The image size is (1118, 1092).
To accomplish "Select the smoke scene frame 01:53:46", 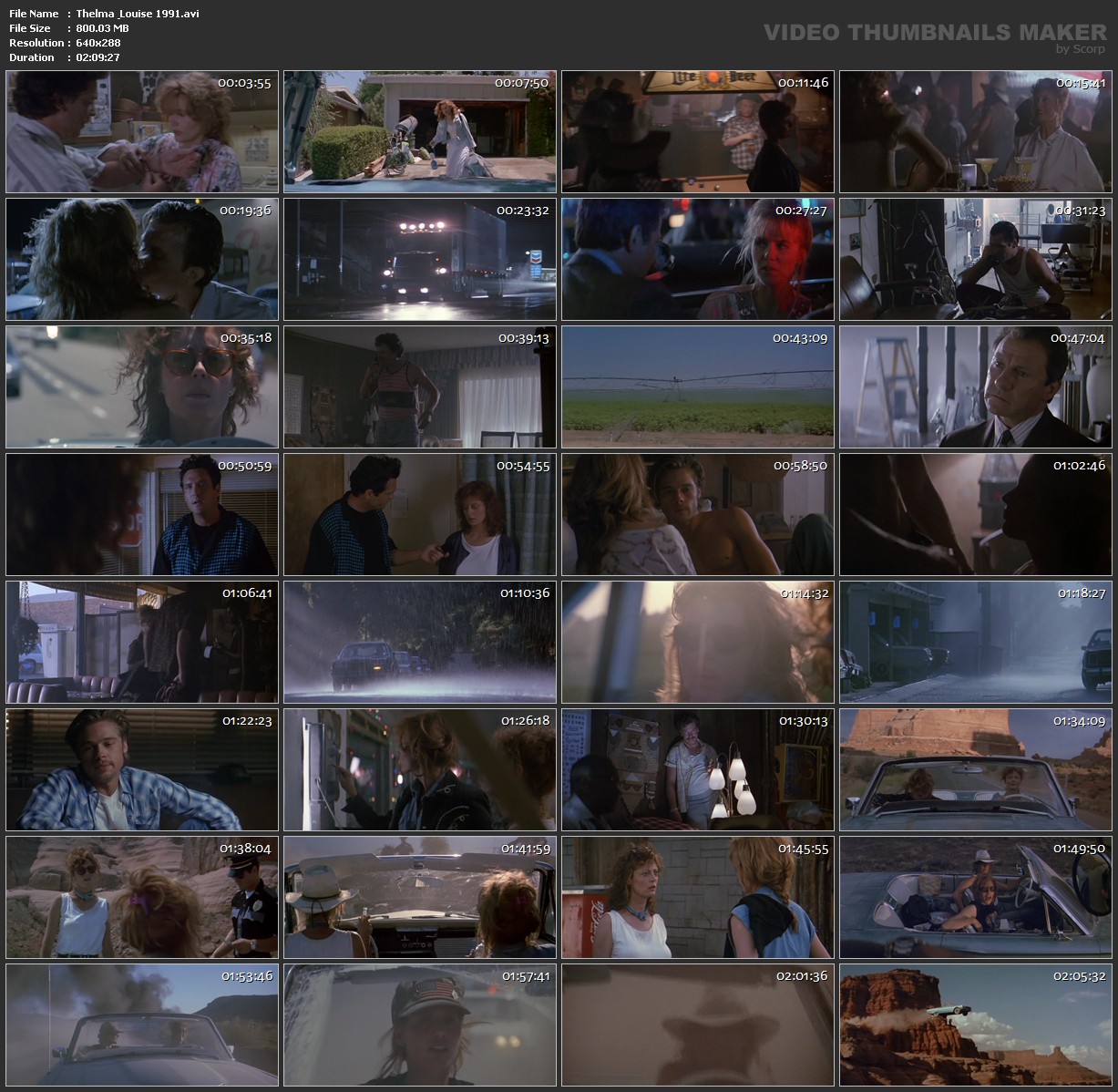I will [x=142, y=1025].
